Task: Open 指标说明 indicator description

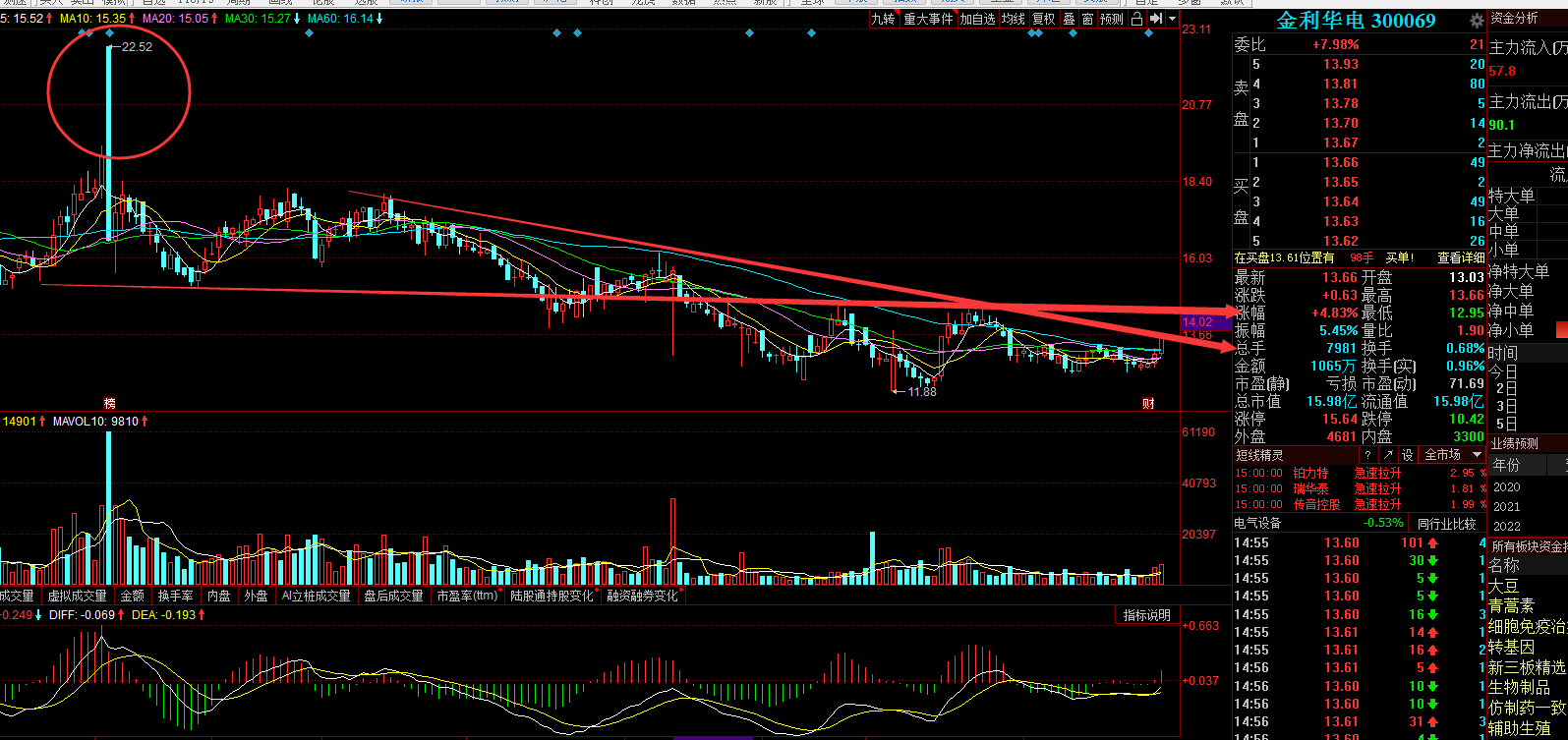Action: point(1147,615)
